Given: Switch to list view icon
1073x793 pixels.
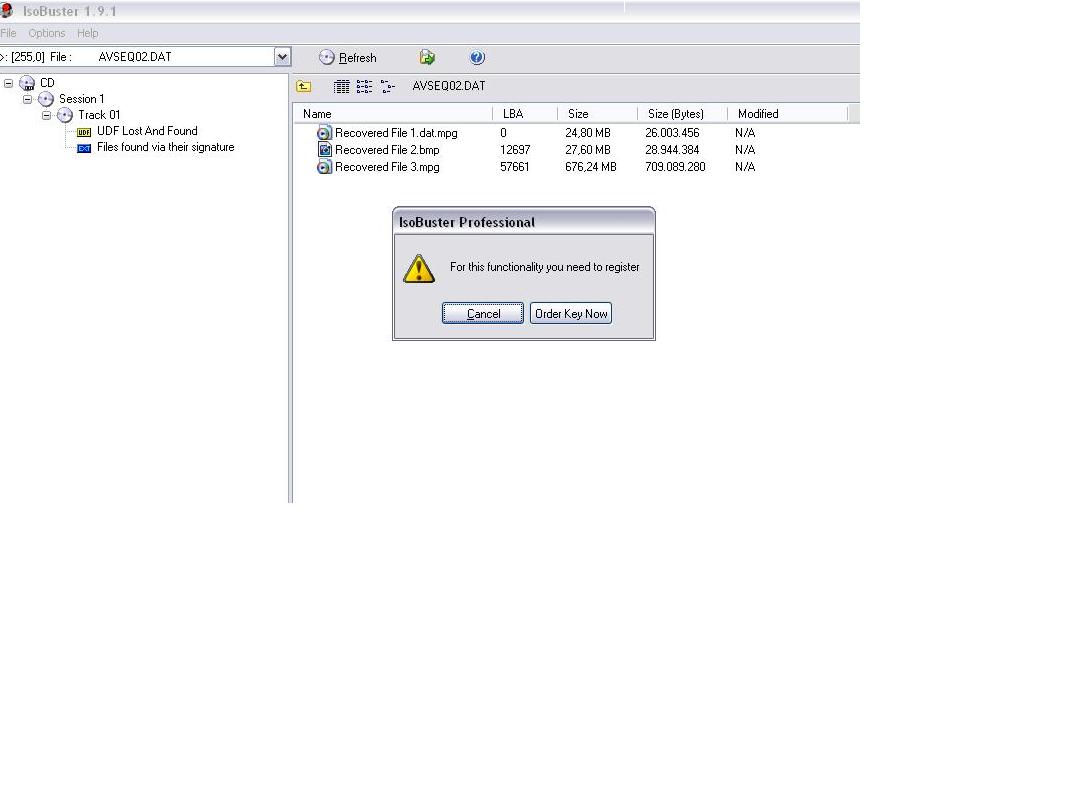Looking at the screenshot, I should 364,86.
